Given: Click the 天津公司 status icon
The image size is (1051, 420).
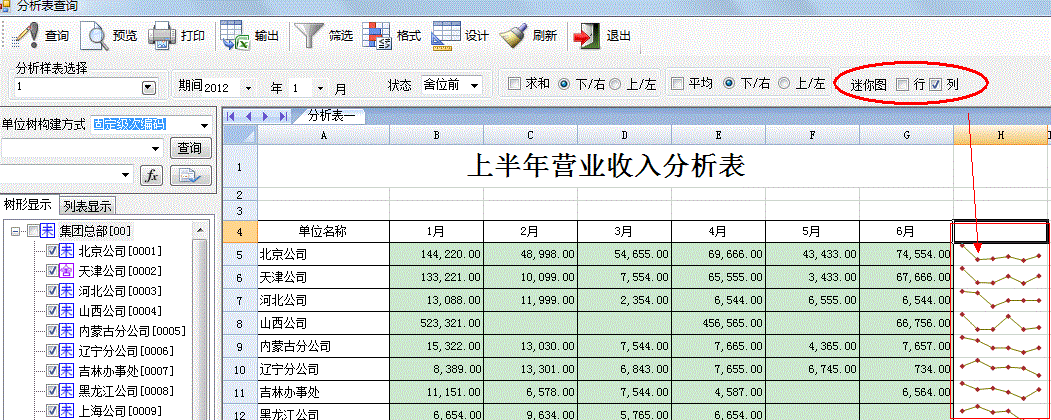Looking at the screenshot, I should tap(67, 271).
